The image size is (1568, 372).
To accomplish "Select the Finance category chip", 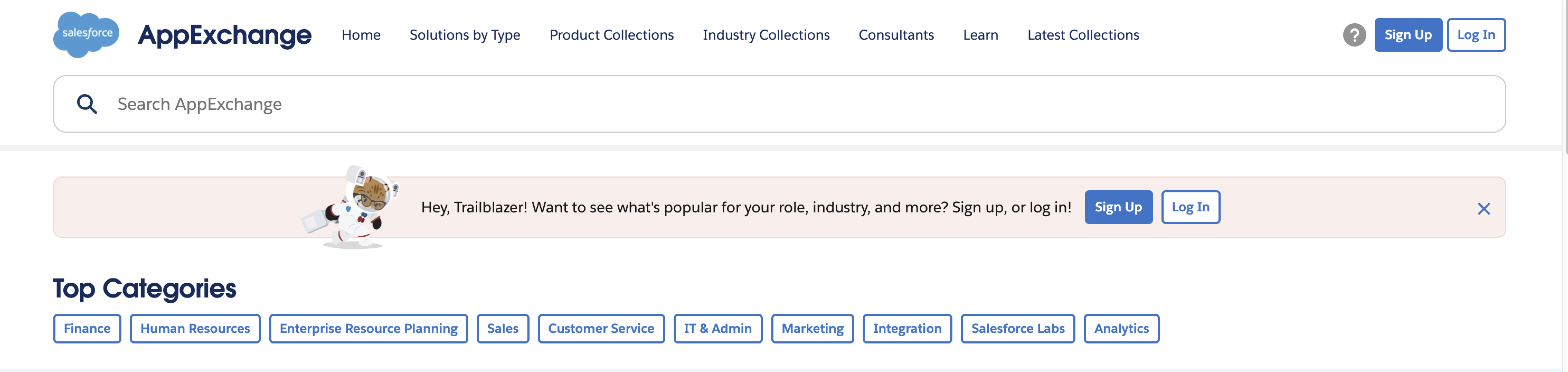I will 87,329.
